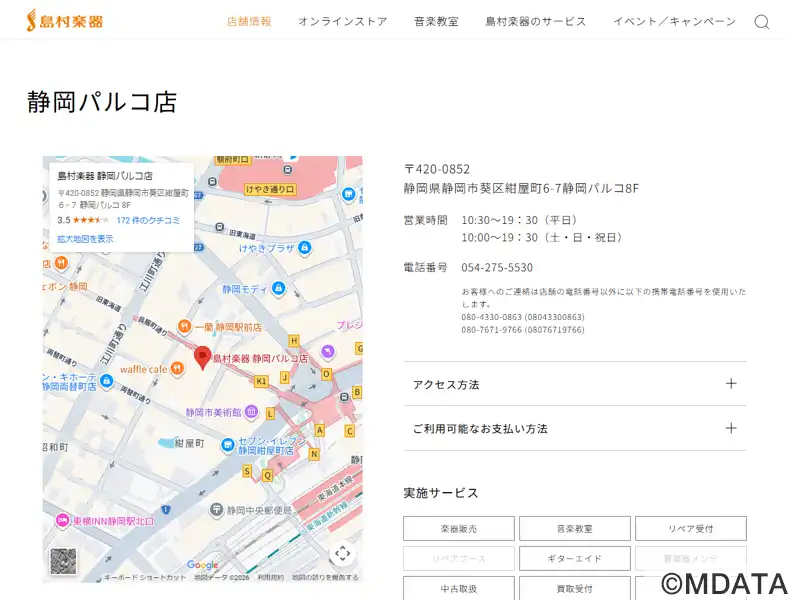This screenshot has width=800, height=600.
Task: Click the O station exit marker
Action: [326, 374]
